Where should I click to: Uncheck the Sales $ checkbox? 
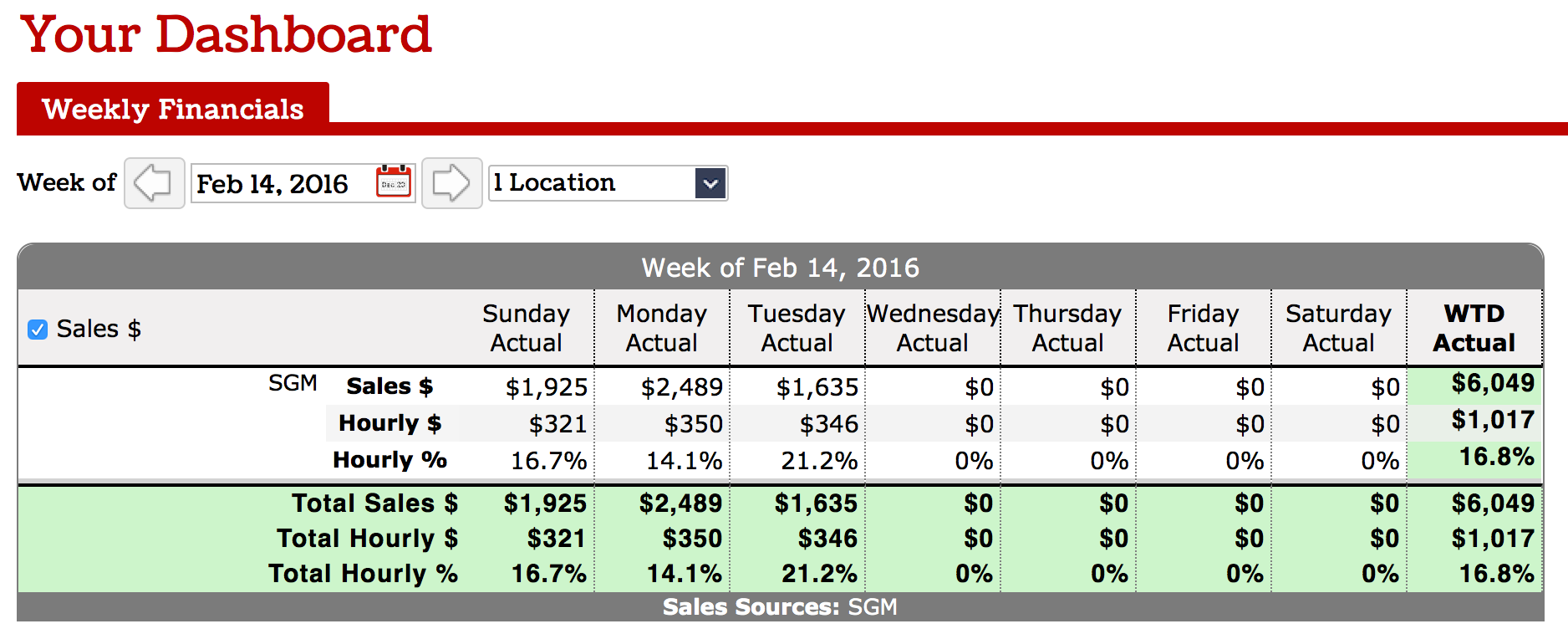[38, 330]
